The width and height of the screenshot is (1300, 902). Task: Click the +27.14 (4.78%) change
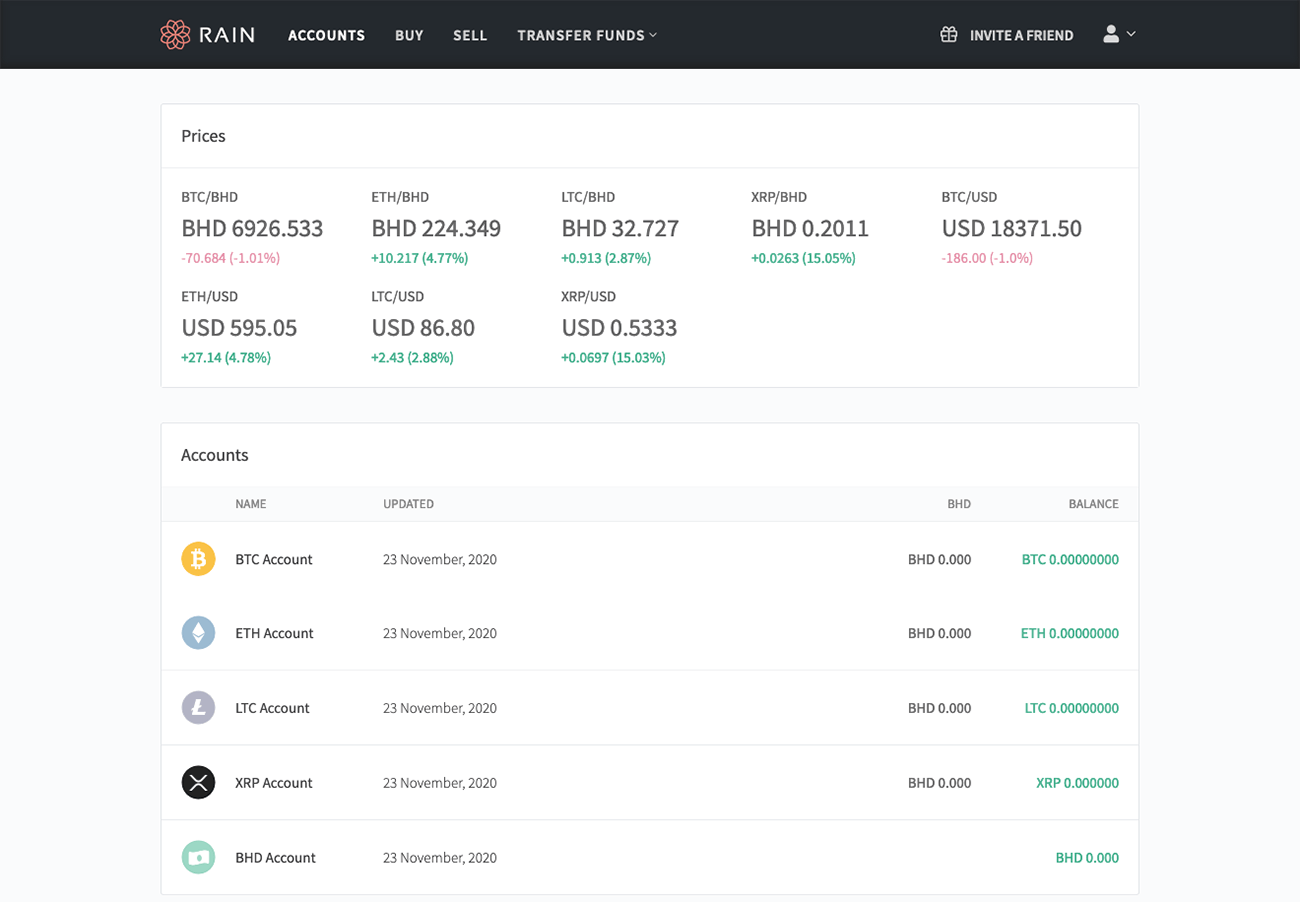(x=226, y=357)
